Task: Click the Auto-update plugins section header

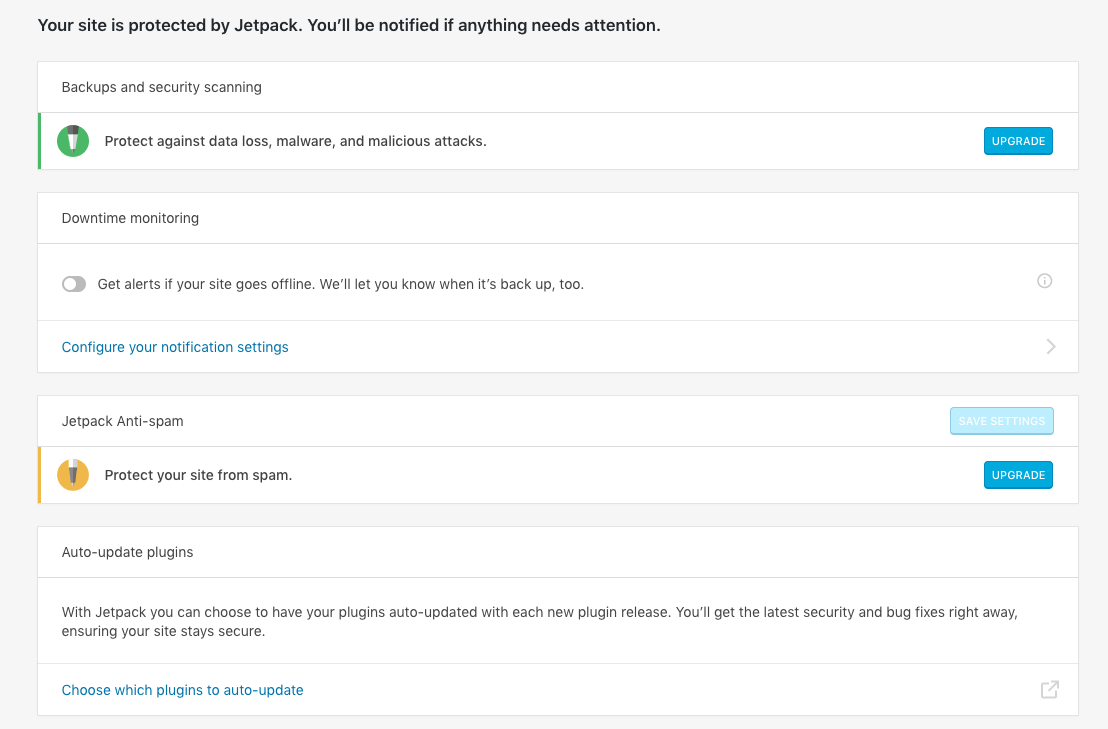Action: [127, 552]
